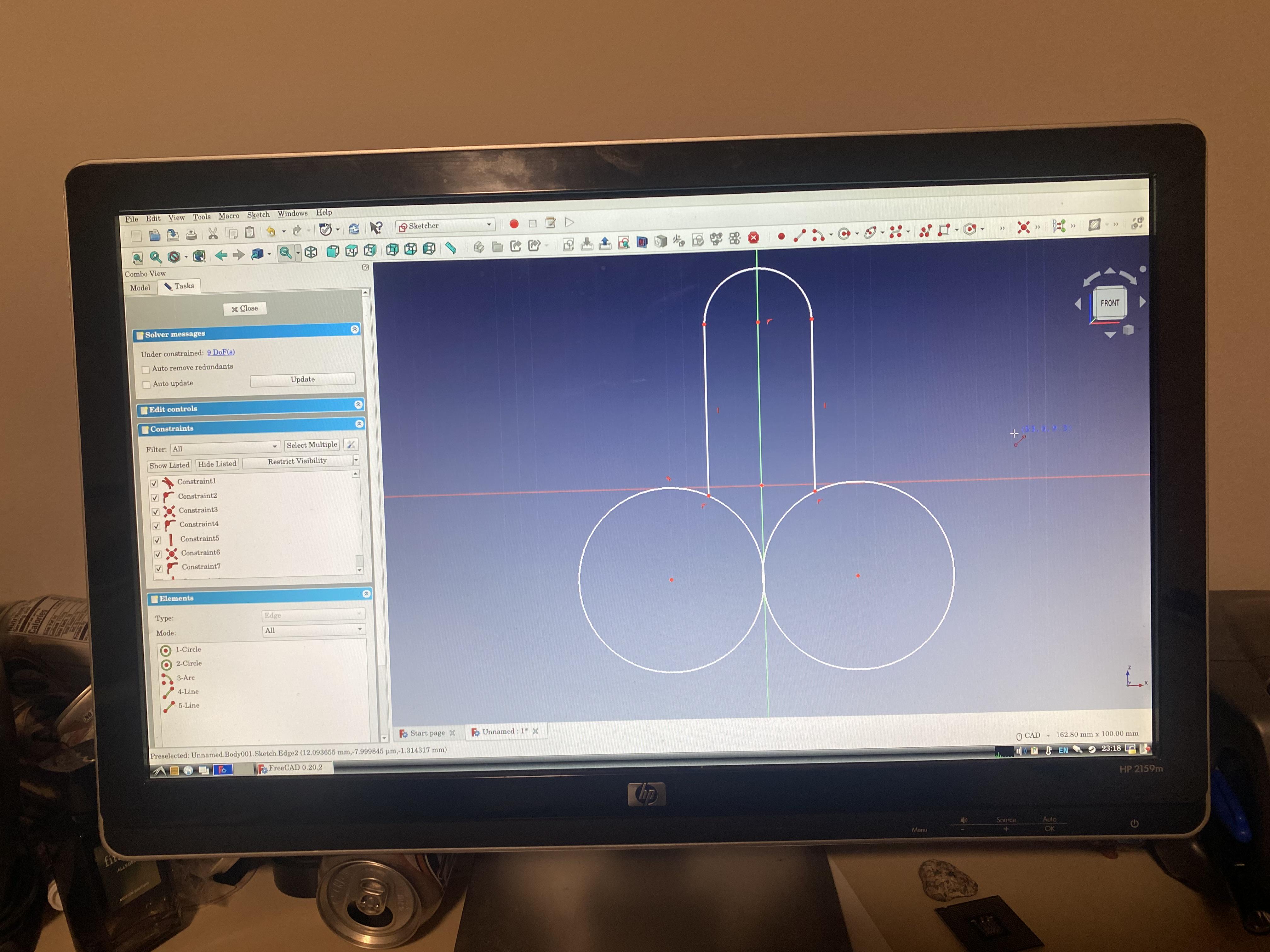Collapse the Solver messages panel
This screenshot has width=1270, height=952.
click(x=355, y=329)
